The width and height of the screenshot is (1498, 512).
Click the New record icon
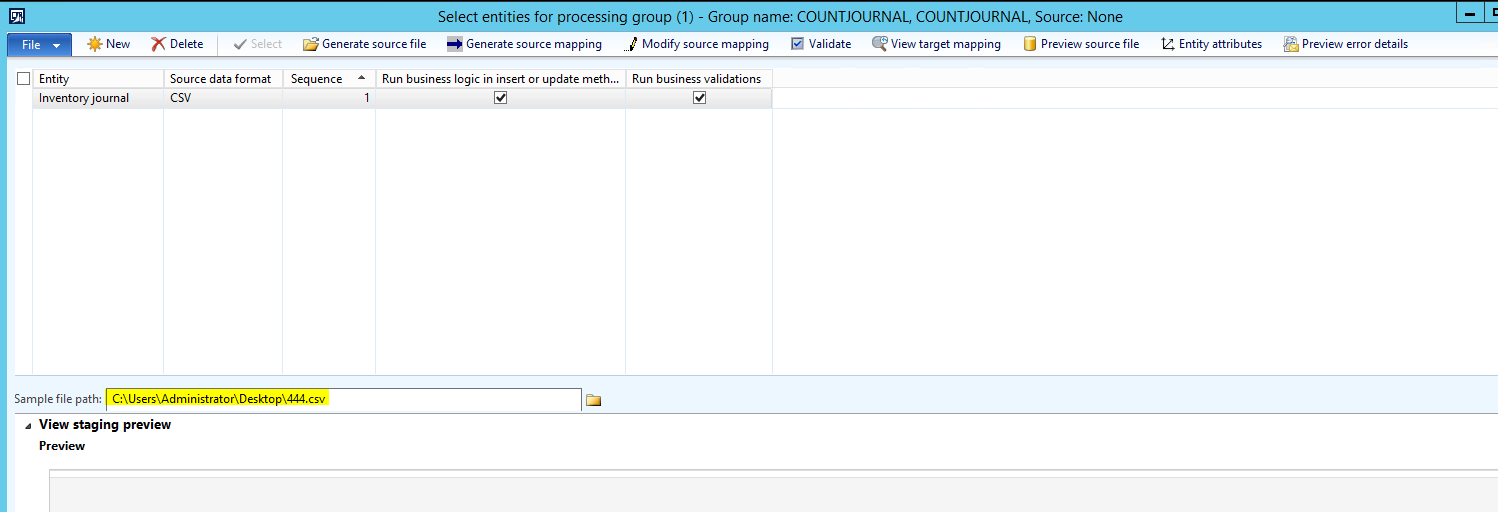pos(95,44)
